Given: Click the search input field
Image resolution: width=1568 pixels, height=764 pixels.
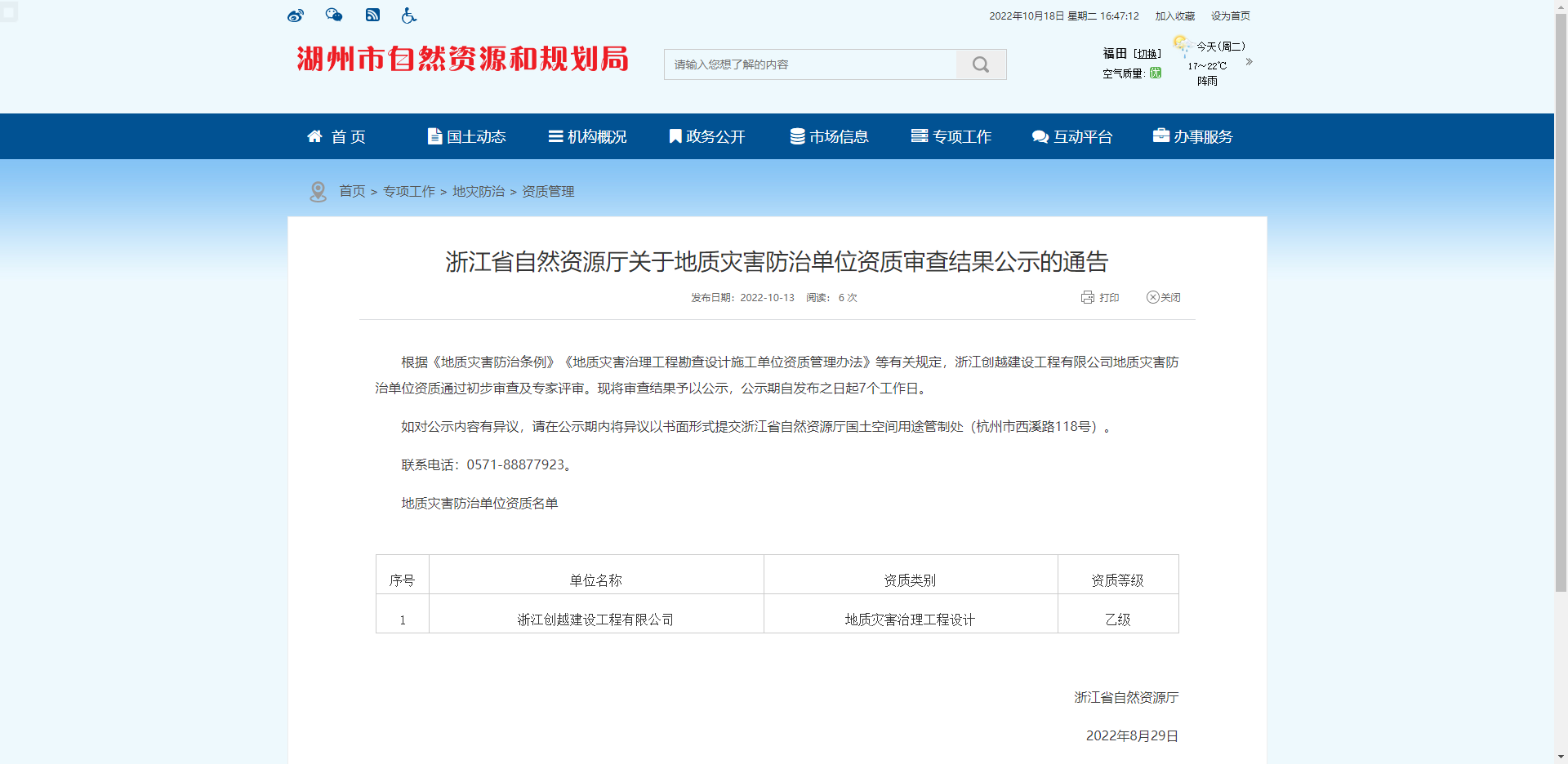Looking at the screenshot, I should click(808, 64).
